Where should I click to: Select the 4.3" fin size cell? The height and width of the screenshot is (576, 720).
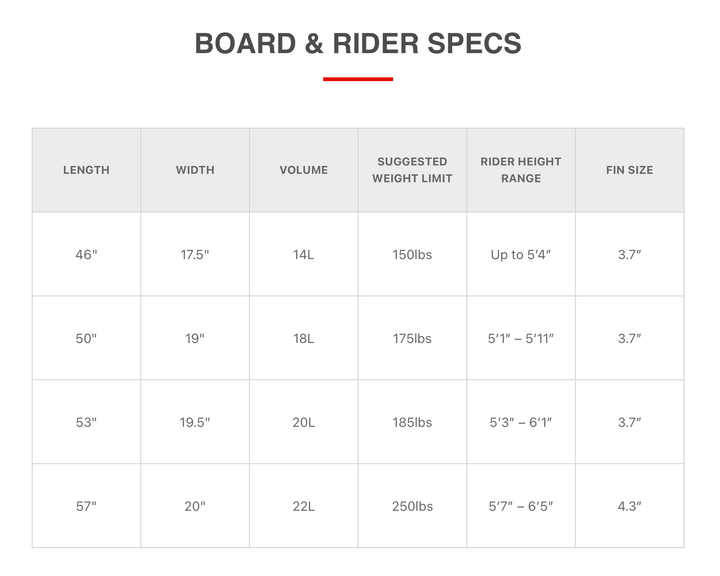click(630, 506)
